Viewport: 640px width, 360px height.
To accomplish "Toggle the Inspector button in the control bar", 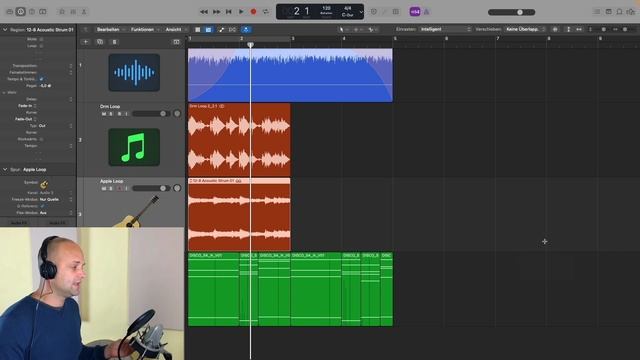I will [x=20, y=12].
